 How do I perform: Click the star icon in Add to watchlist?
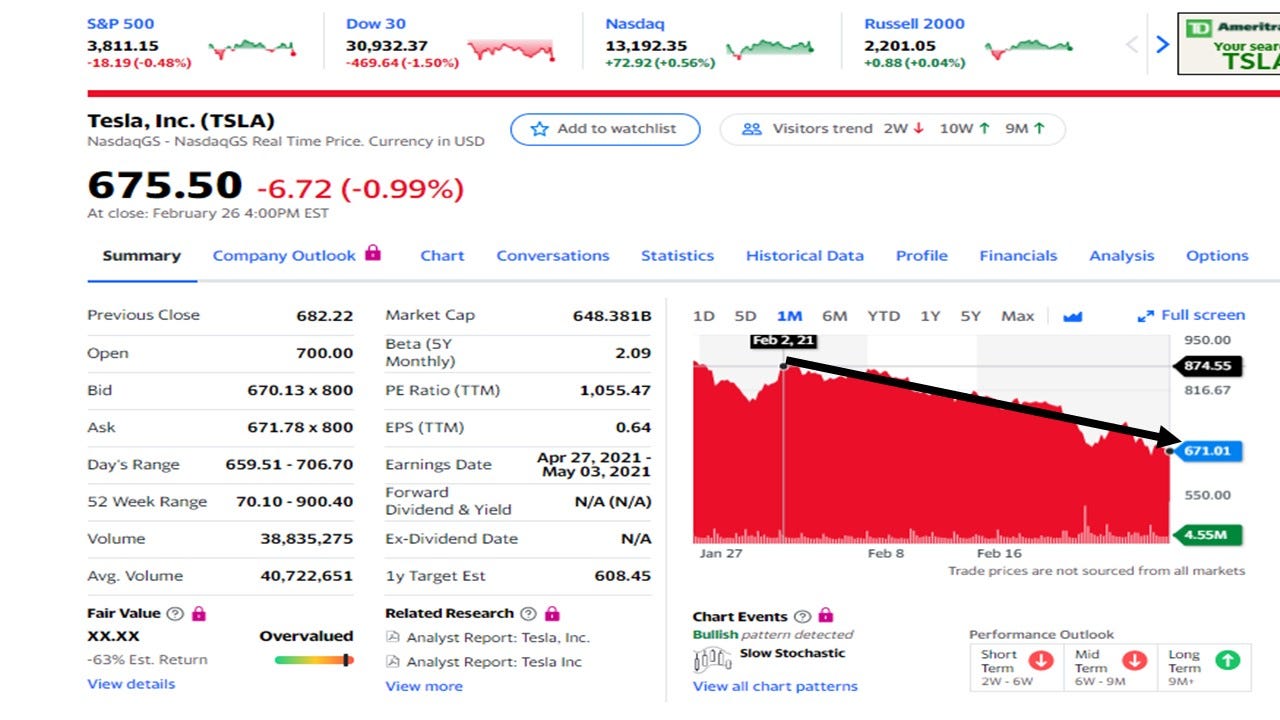(x=540, y=129)
